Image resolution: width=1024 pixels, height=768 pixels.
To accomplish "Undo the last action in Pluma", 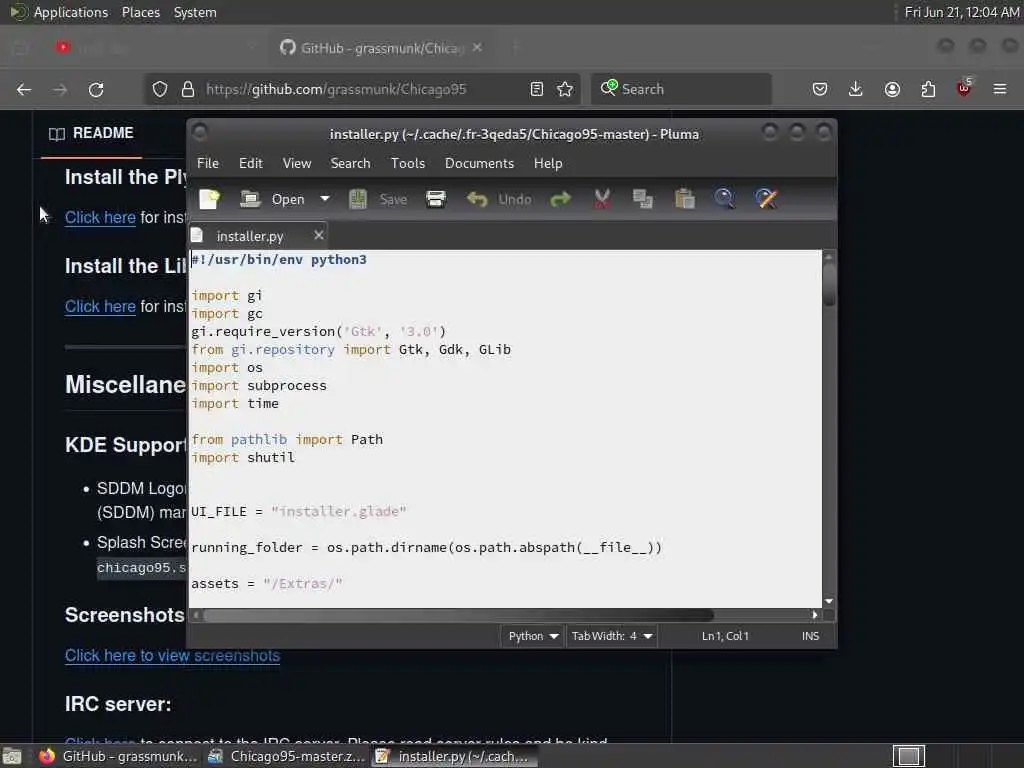I will 499,199.
